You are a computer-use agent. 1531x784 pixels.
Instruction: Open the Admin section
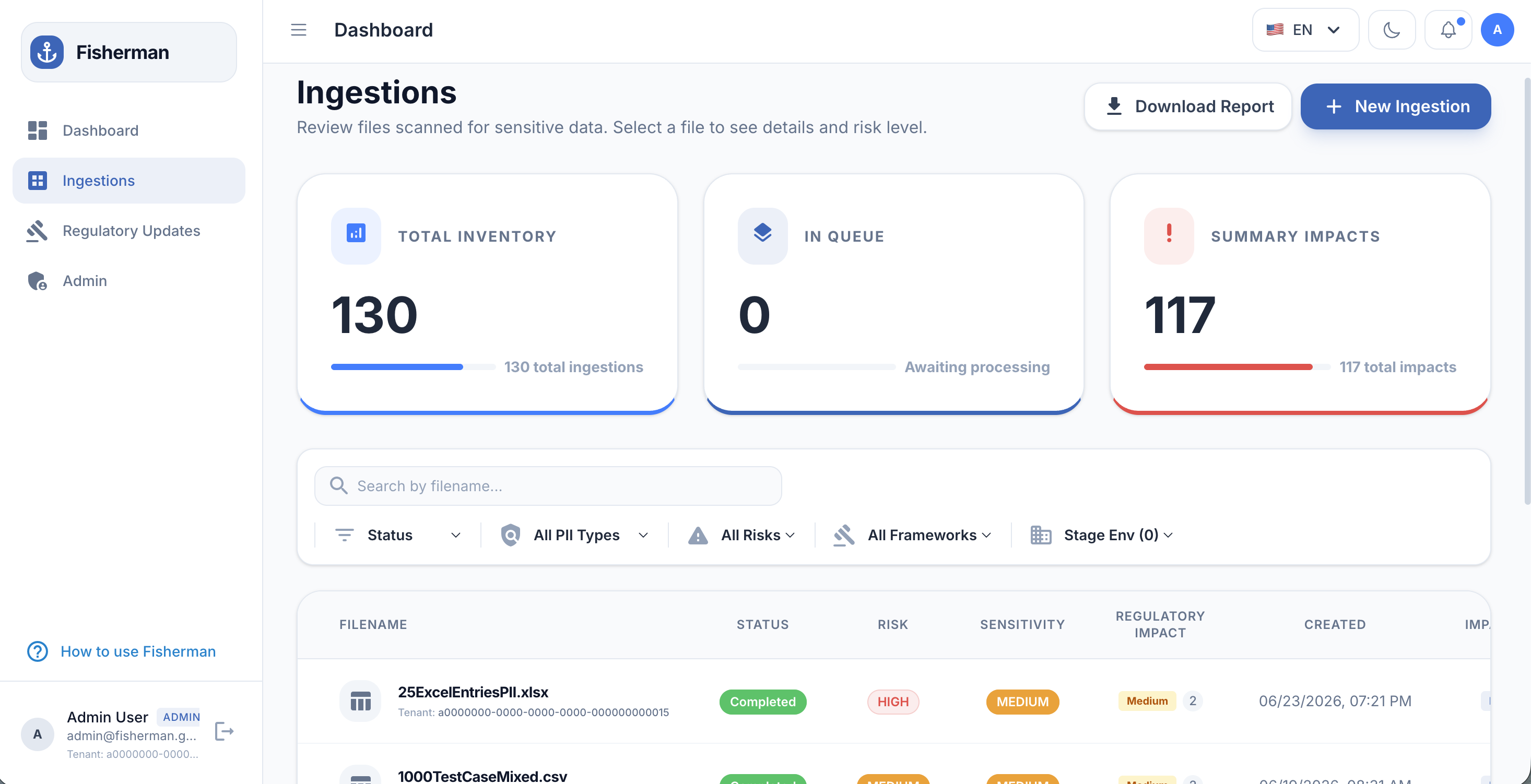click(129, 280)
